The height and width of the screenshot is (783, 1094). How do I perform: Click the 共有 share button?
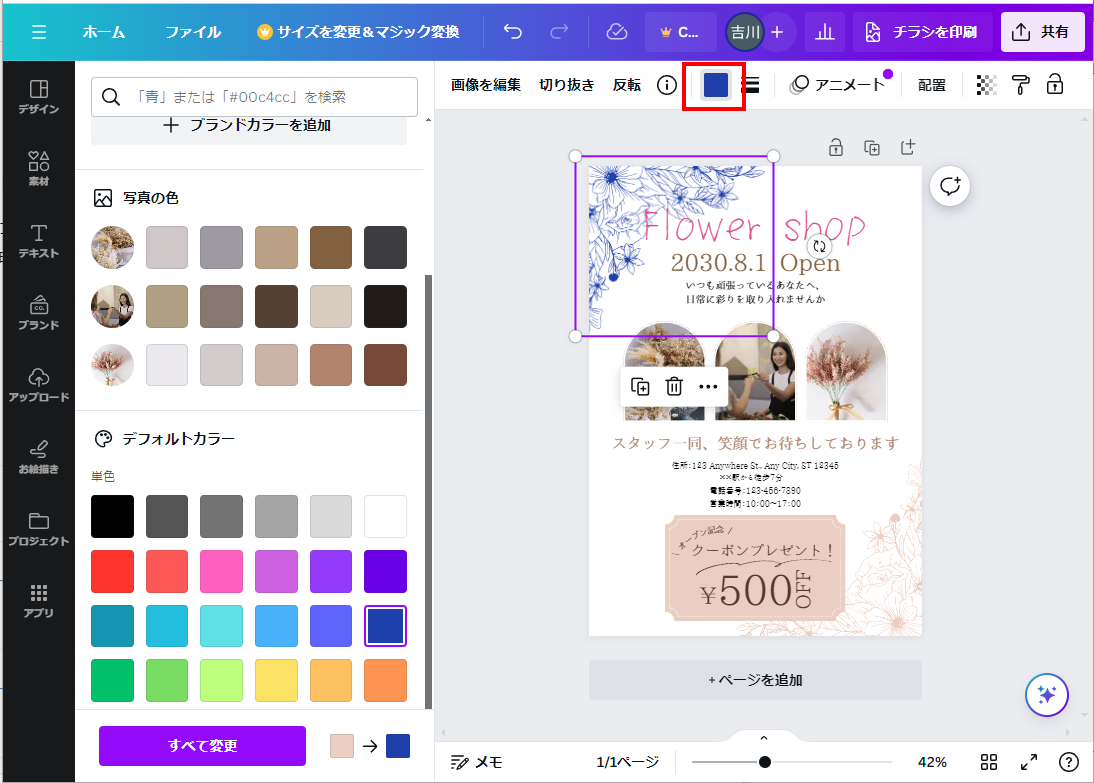pyautogui.click(x=1041, y=32)
